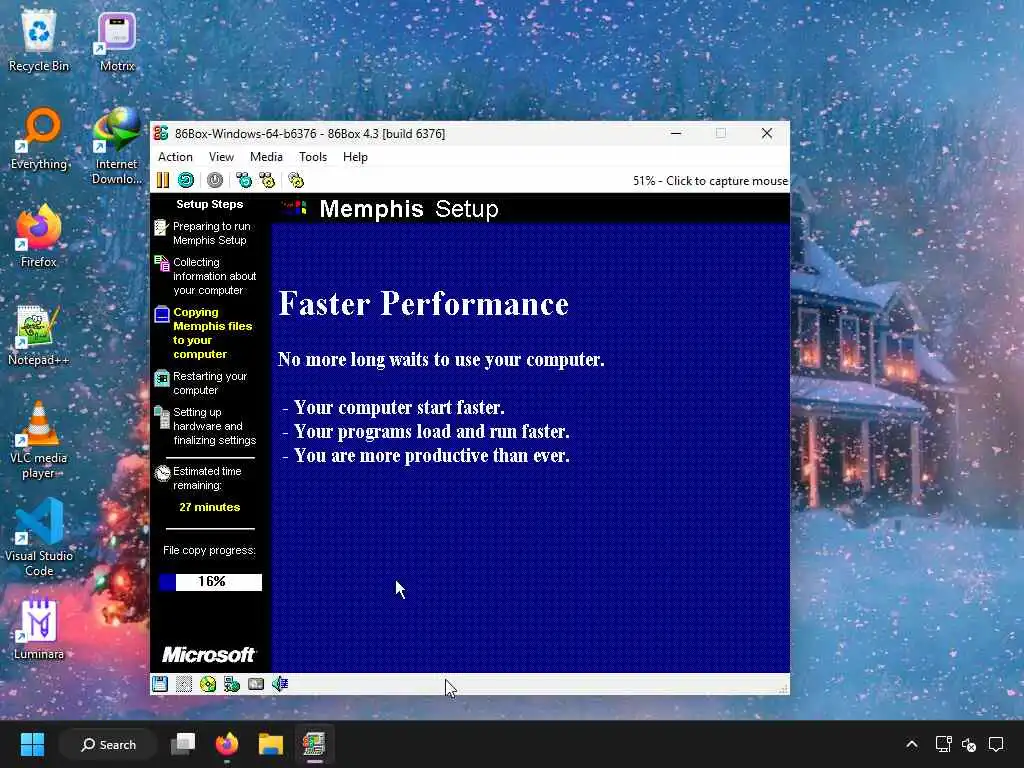The image size is (1024, 768).
Task: Click the hard disk status bar icon
Action: click(x=256, y=684)
